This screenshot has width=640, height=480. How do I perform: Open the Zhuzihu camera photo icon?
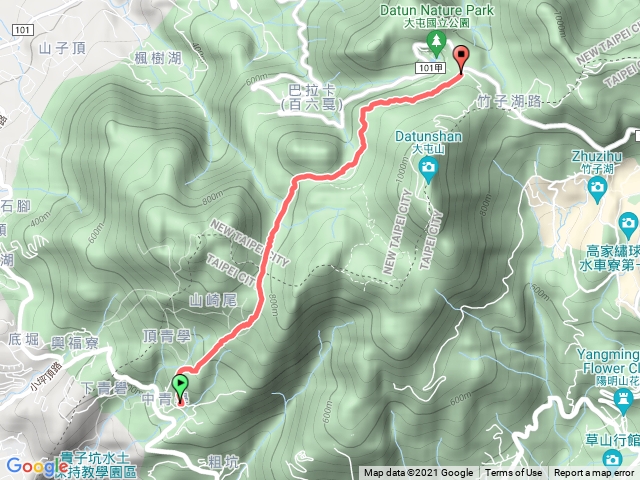[598, 190]
